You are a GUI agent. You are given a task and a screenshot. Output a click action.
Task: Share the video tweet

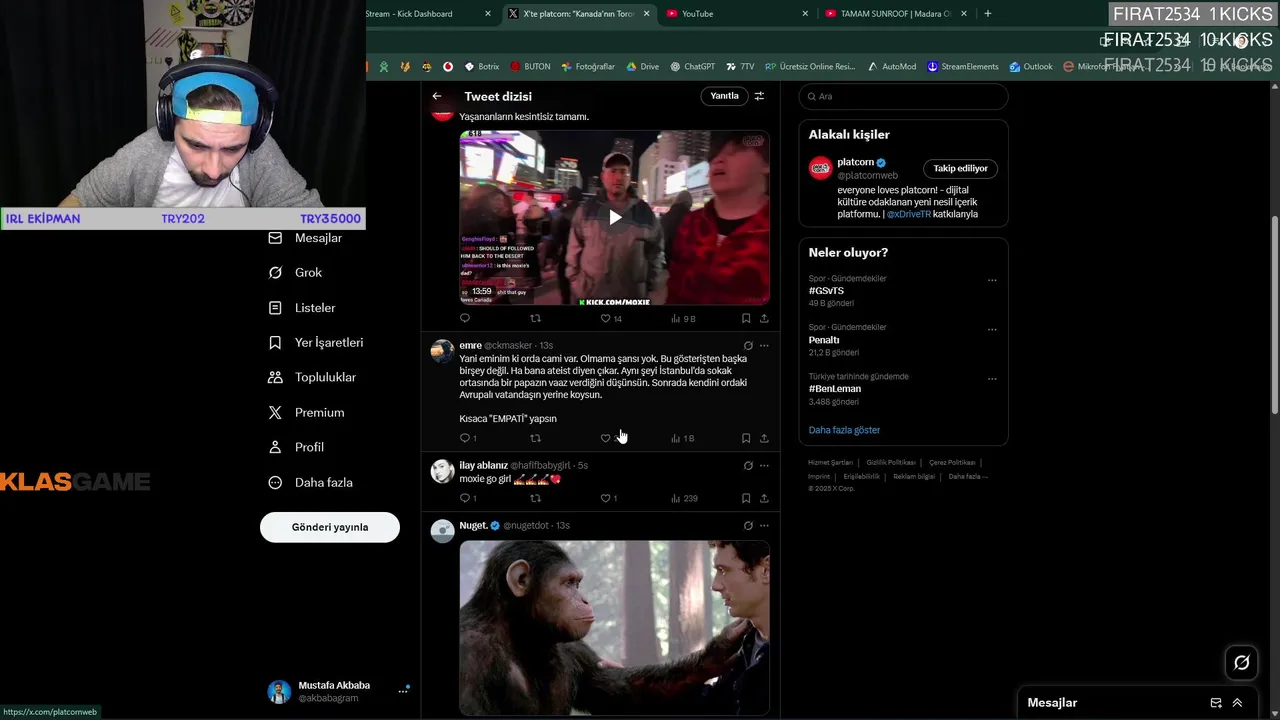point(764,318)
